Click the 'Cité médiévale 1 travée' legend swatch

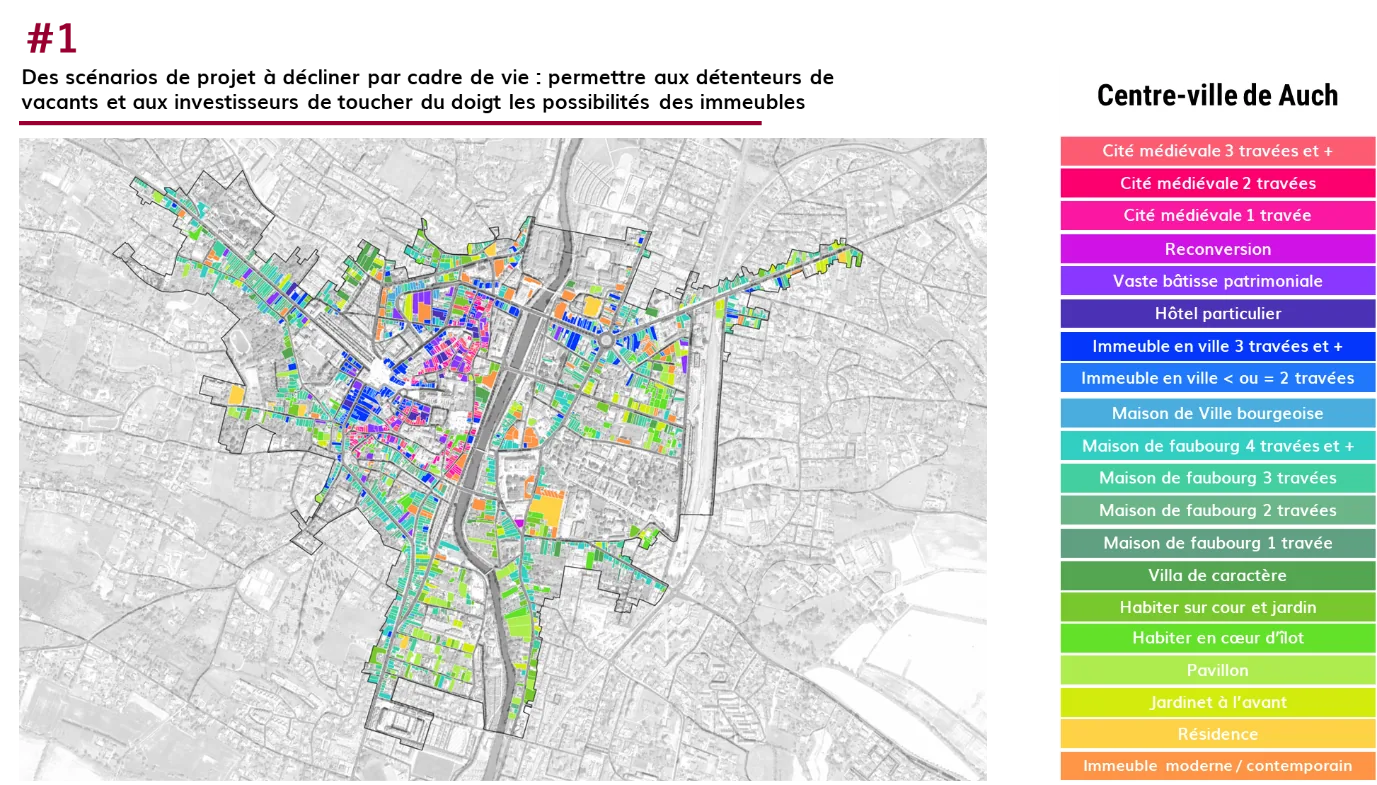click(x=1217, y=216)
